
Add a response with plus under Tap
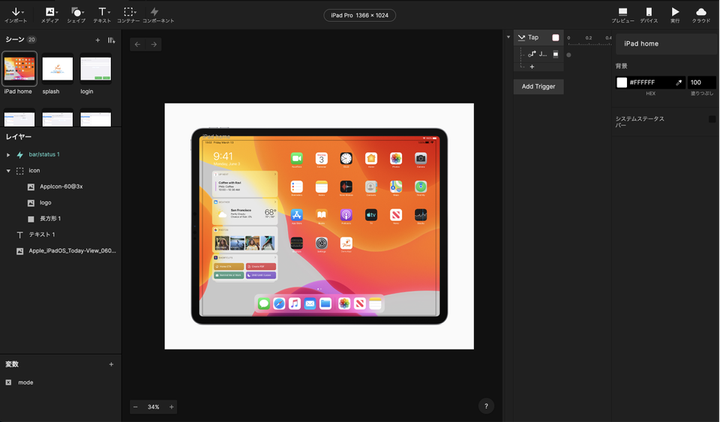[x=532, y=67]
